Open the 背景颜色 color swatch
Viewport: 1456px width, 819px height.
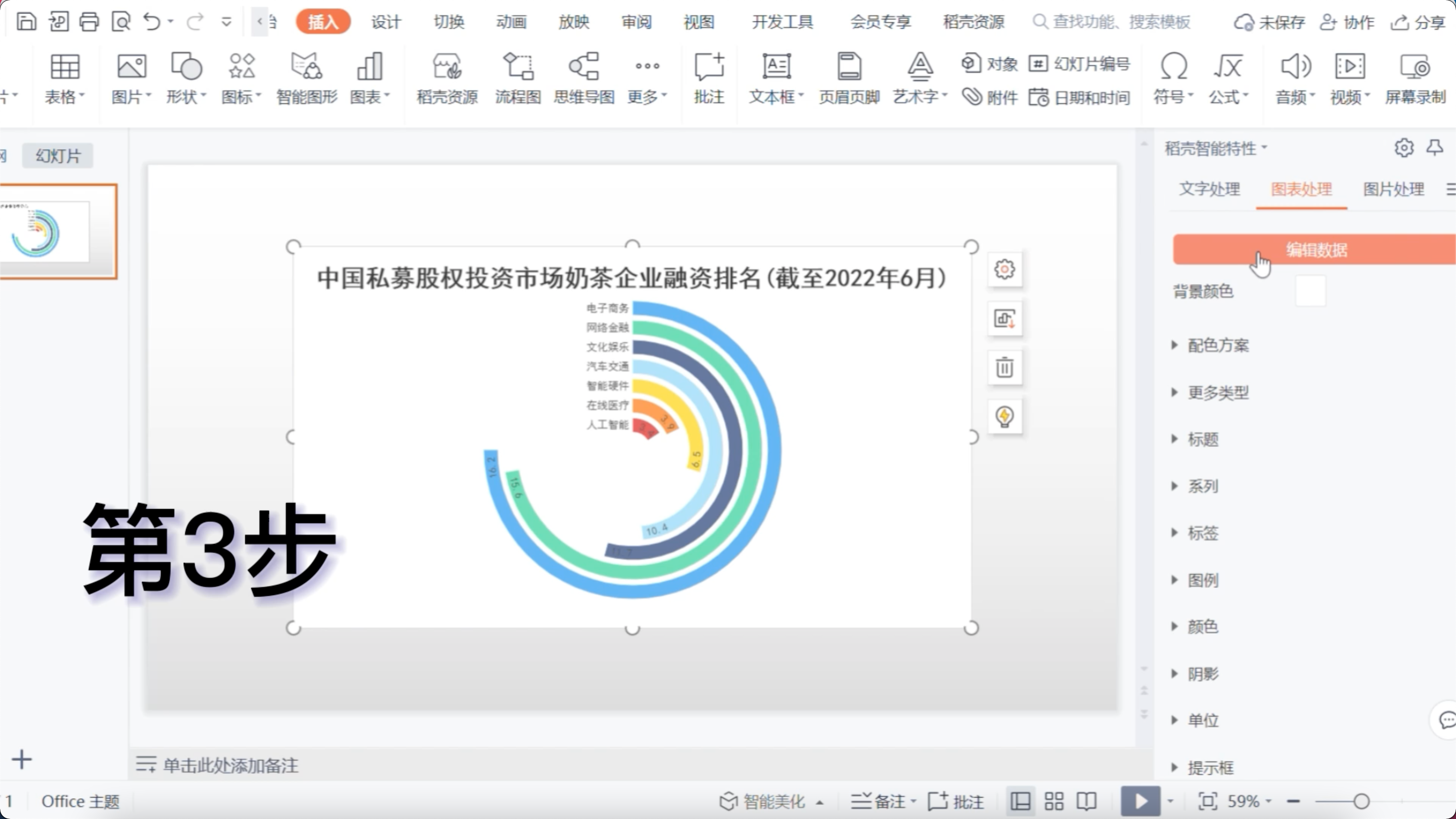click(x=1310, y=291)
